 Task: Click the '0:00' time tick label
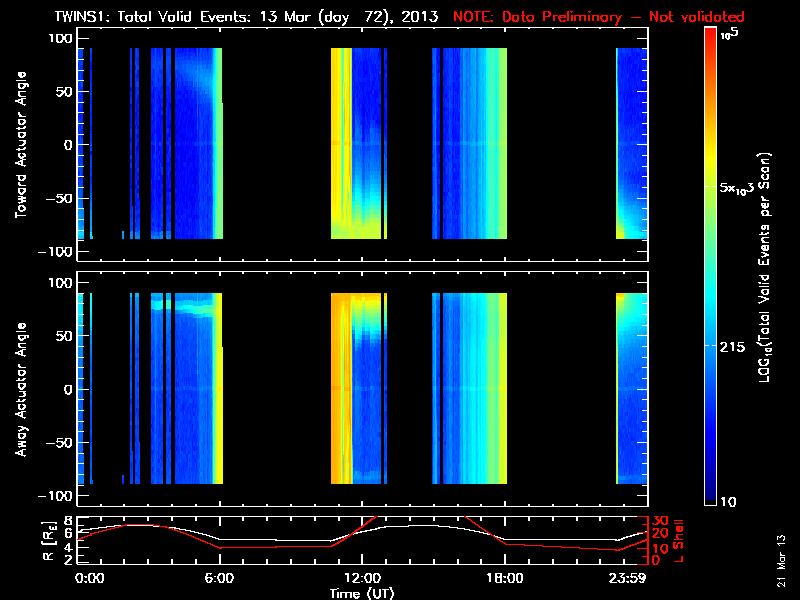tap(90, 578)
